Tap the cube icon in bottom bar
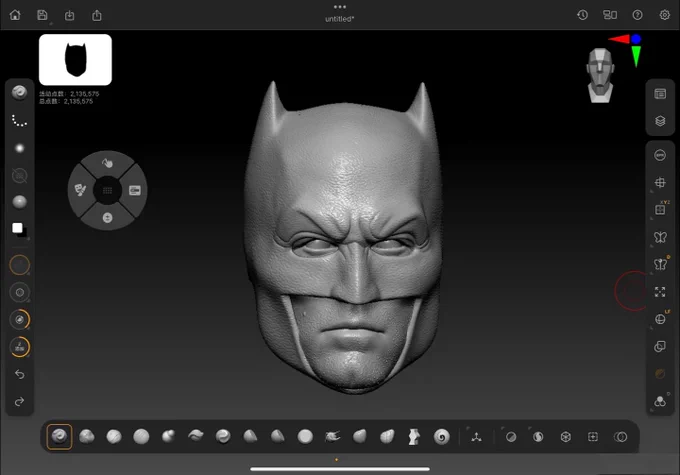The image size is (680, 475). click(566, 437)
